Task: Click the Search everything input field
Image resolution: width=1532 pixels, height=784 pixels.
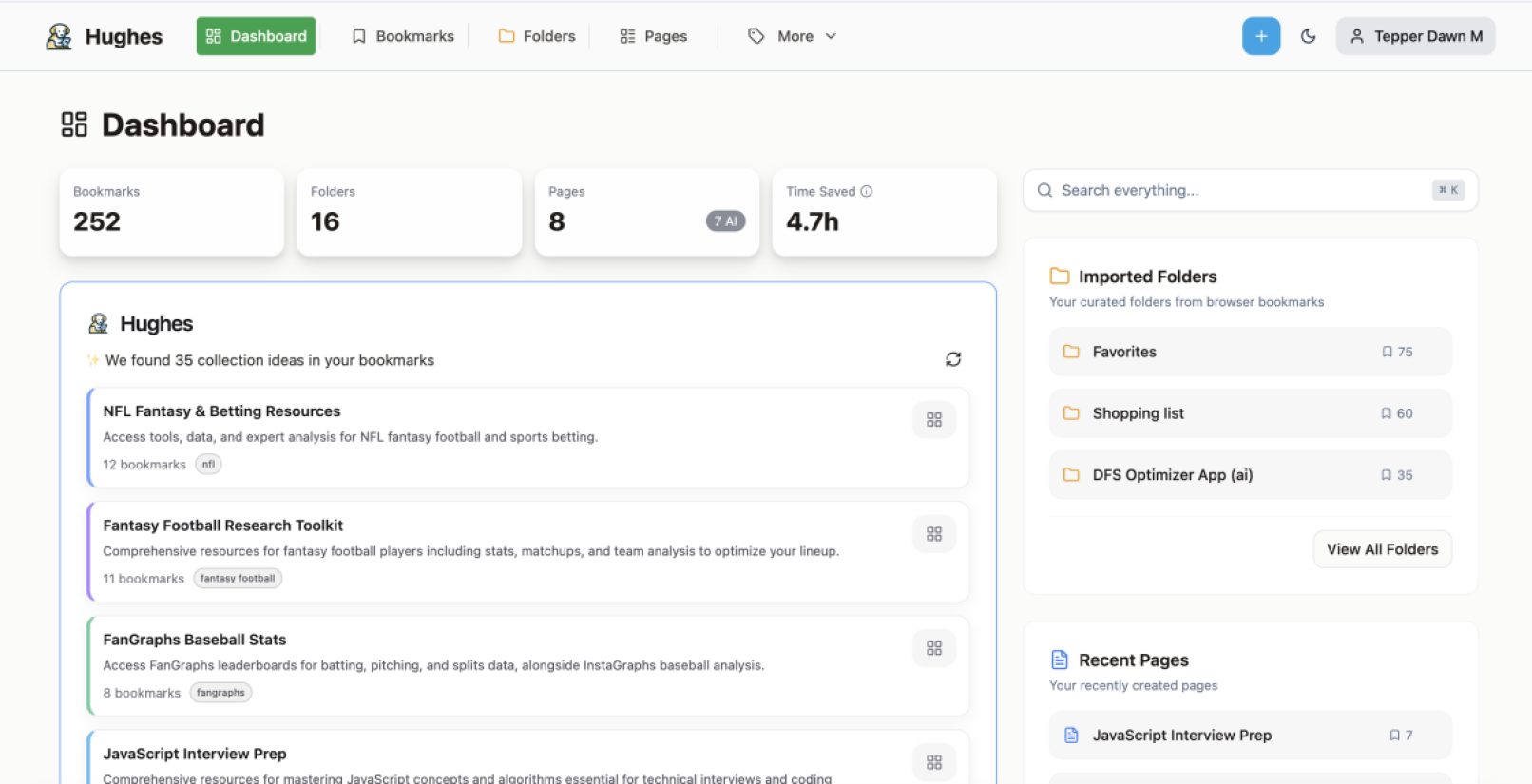Action: pos(1251,190)
